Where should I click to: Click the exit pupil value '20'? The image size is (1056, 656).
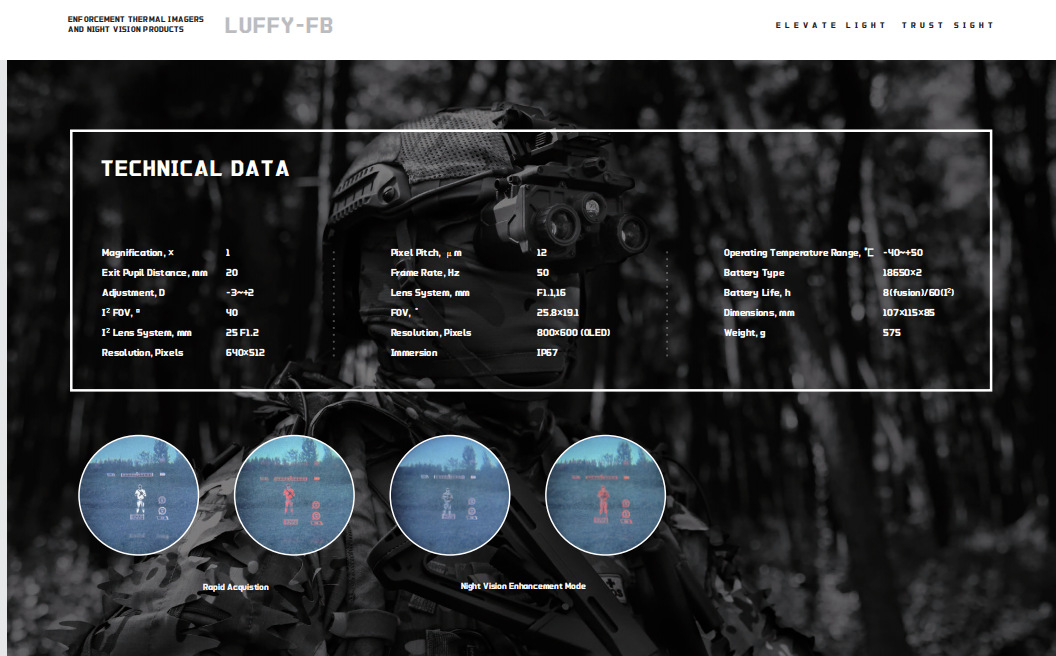232,273
